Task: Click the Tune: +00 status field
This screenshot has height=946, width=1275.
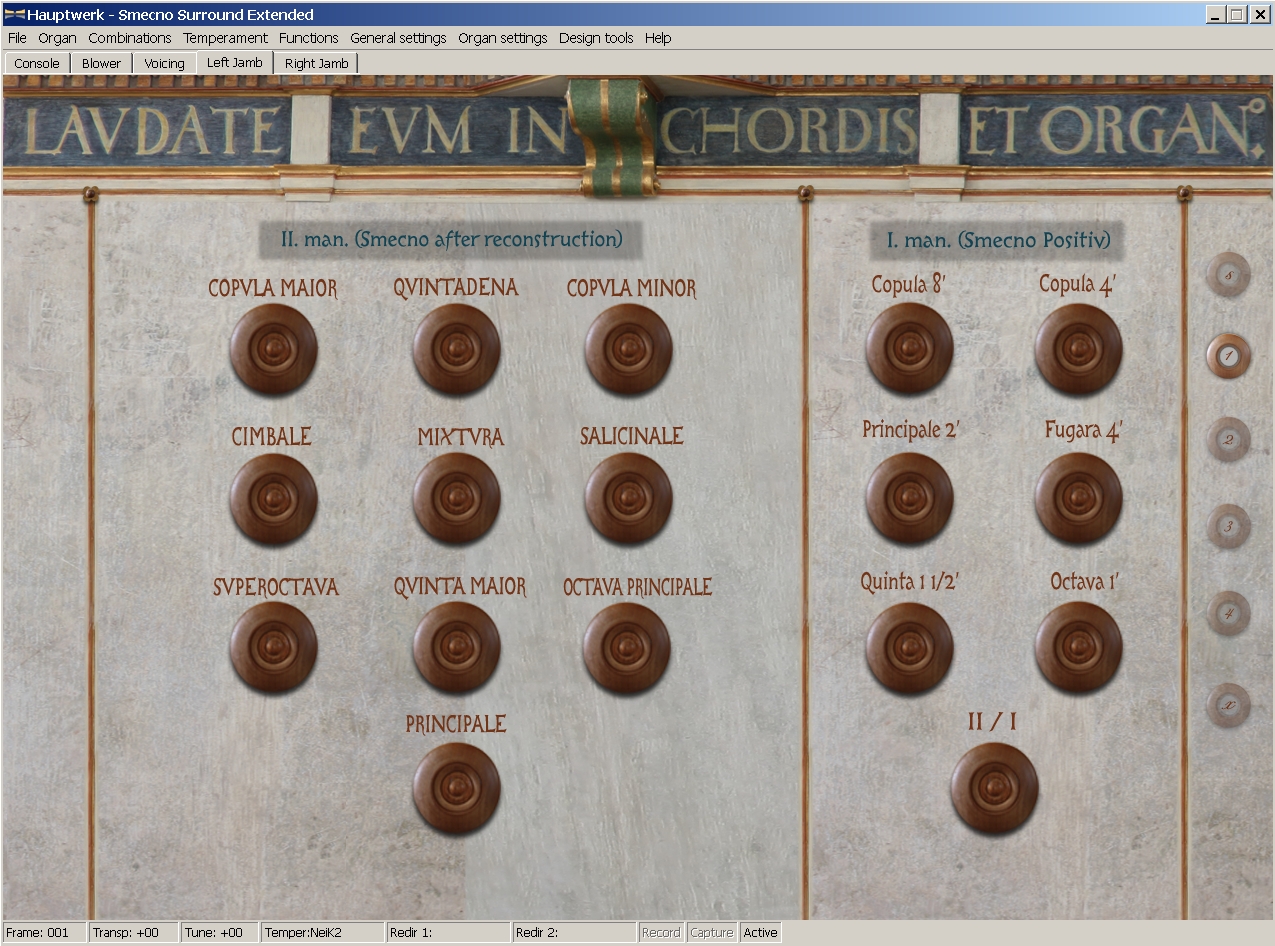Action: tap(220, 932)
